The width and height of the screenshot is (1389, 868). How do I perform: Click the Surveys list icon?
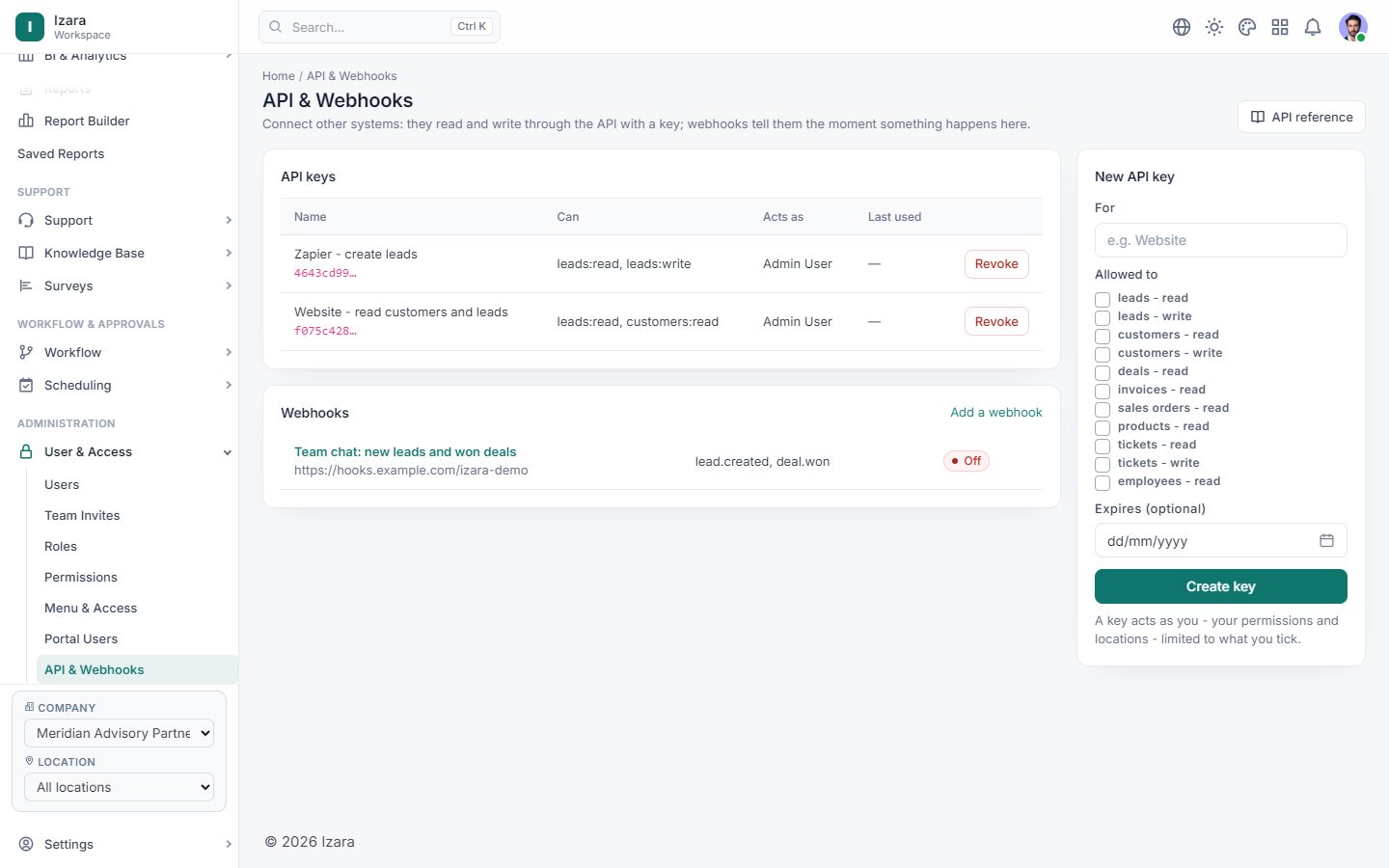(26, 285)
